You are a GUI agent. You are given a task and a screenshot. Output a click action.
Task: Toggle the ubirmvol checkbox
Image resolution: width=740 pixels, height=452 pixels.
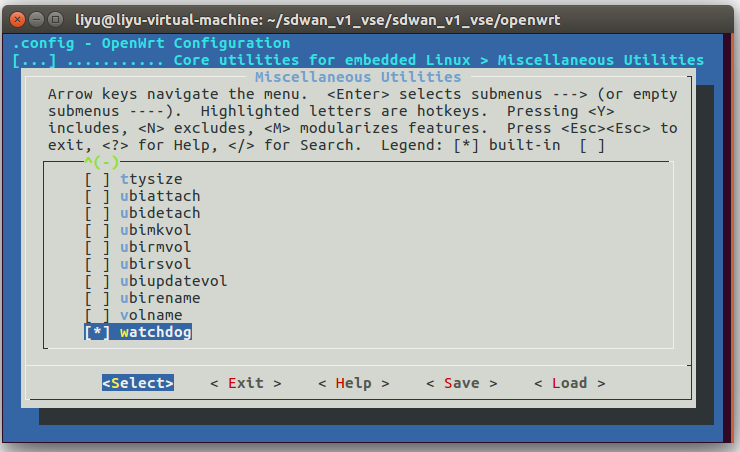(97, 247)
